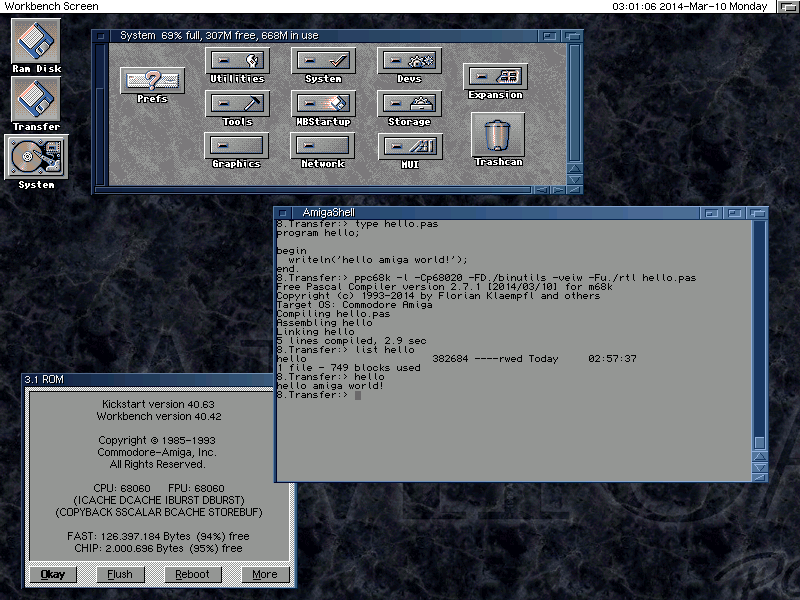The width and height of the screenshot is (800, 600).
Task: Click 'Workbench version 40.42' text
Action: [x=159, y=416]
